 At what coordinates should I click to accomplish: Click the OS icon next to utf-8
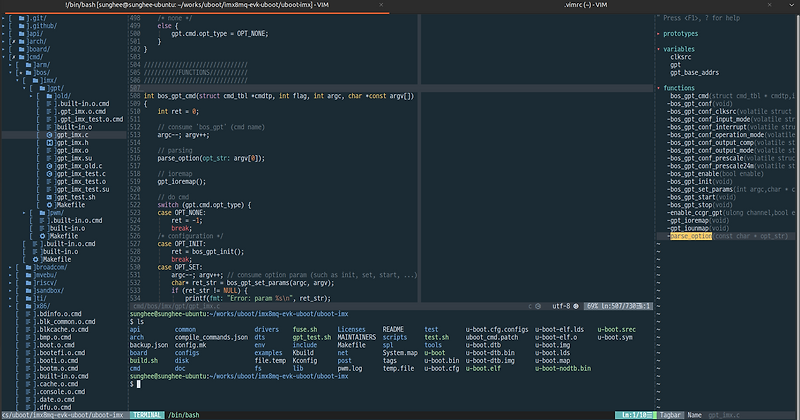(576, 307)
